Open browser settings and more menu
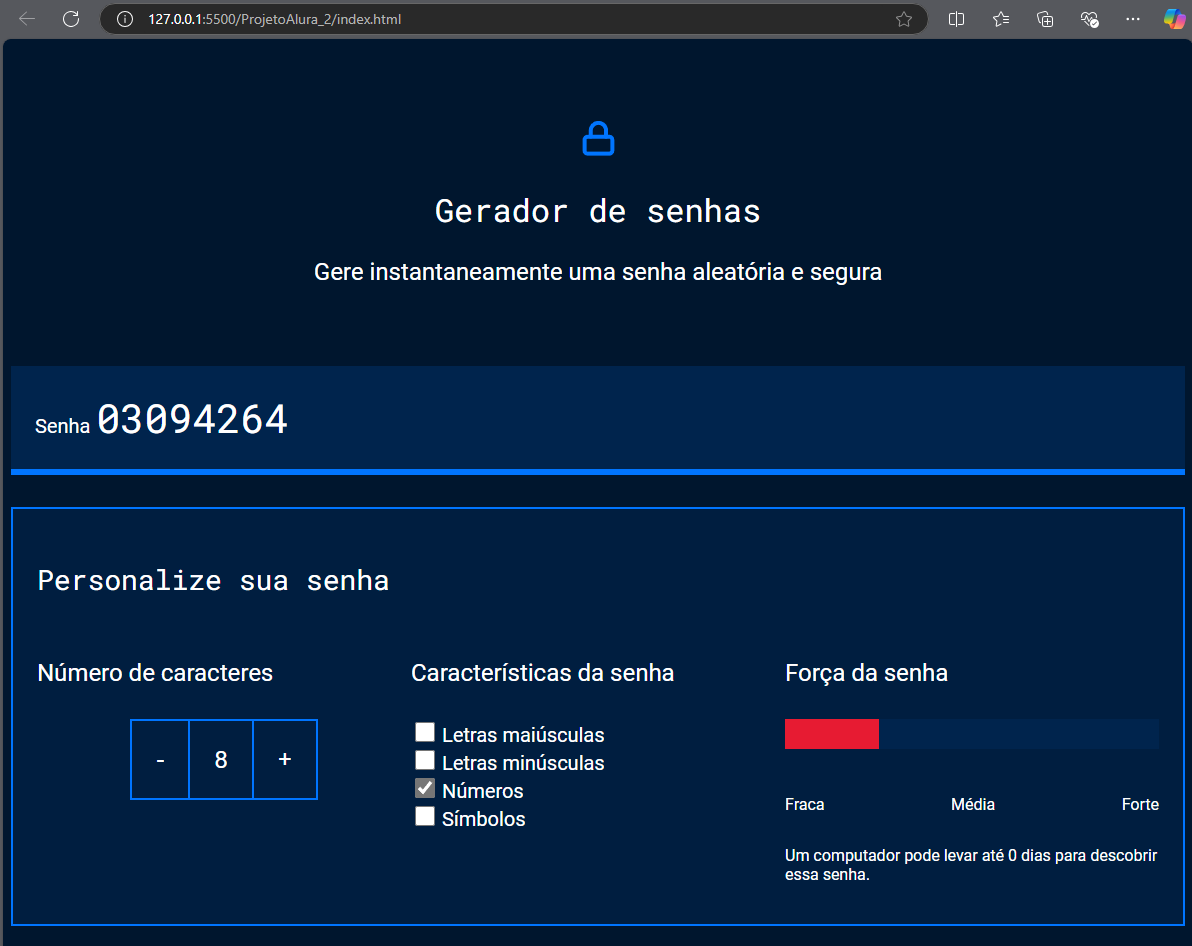The height and width of the screenshot is (946, 1192). (1133, 19)
